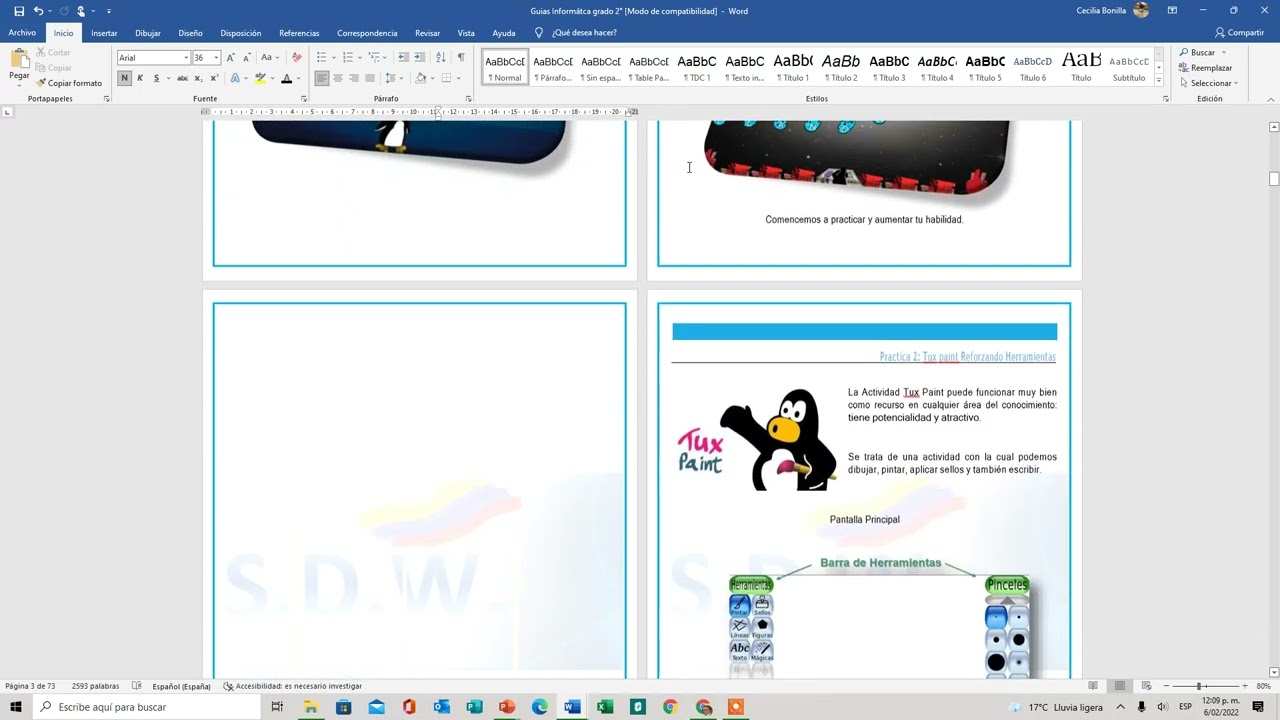Switch to the read mode view in the status bar

pos(1093,686)
